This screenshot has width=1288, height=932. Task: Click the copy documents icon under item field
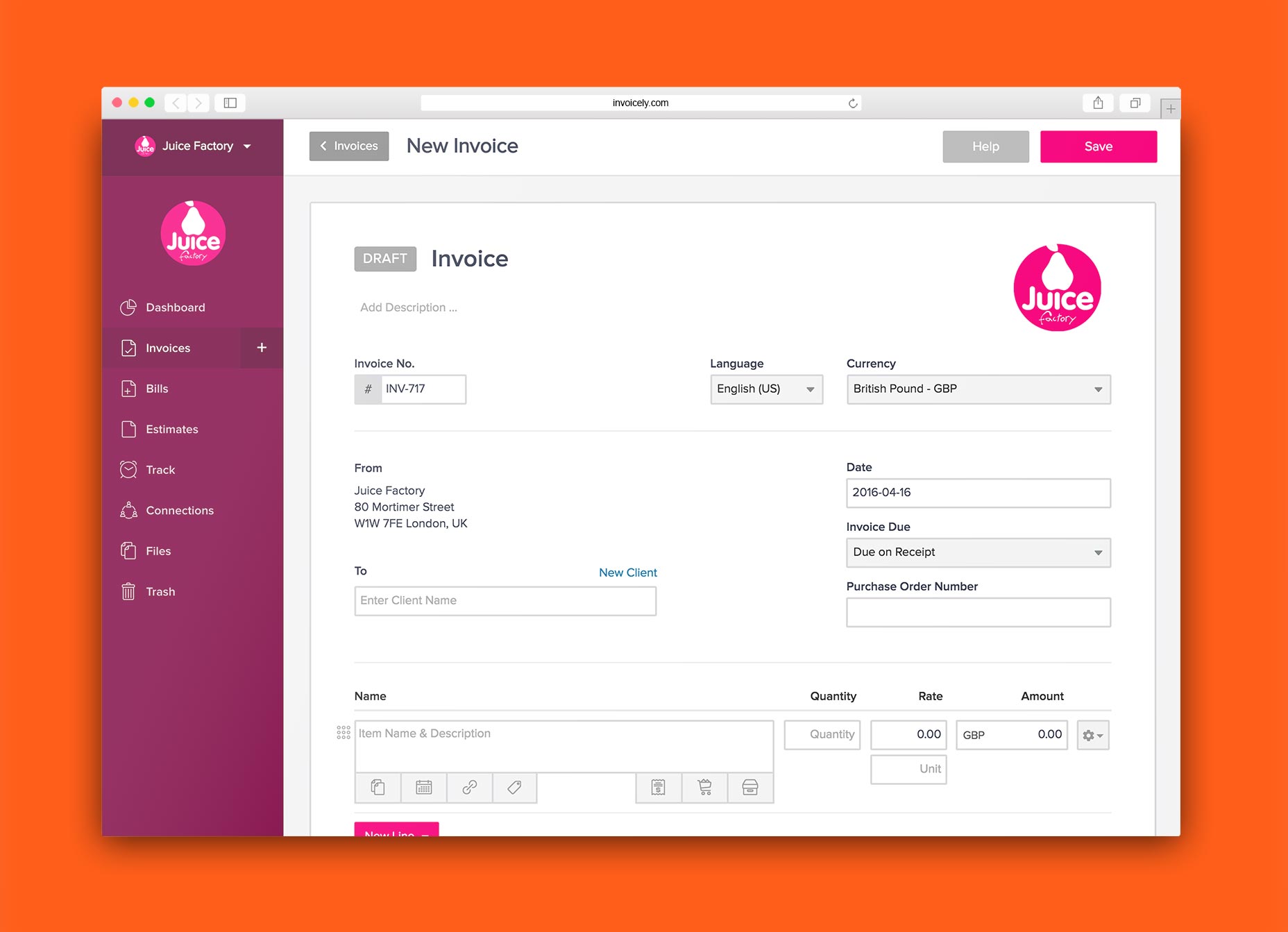(378, 787)
